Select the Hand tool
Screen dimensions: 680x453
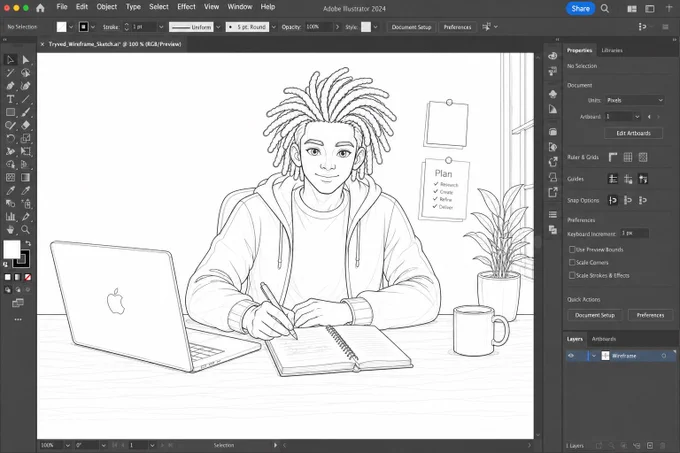(x=10, y=229)
